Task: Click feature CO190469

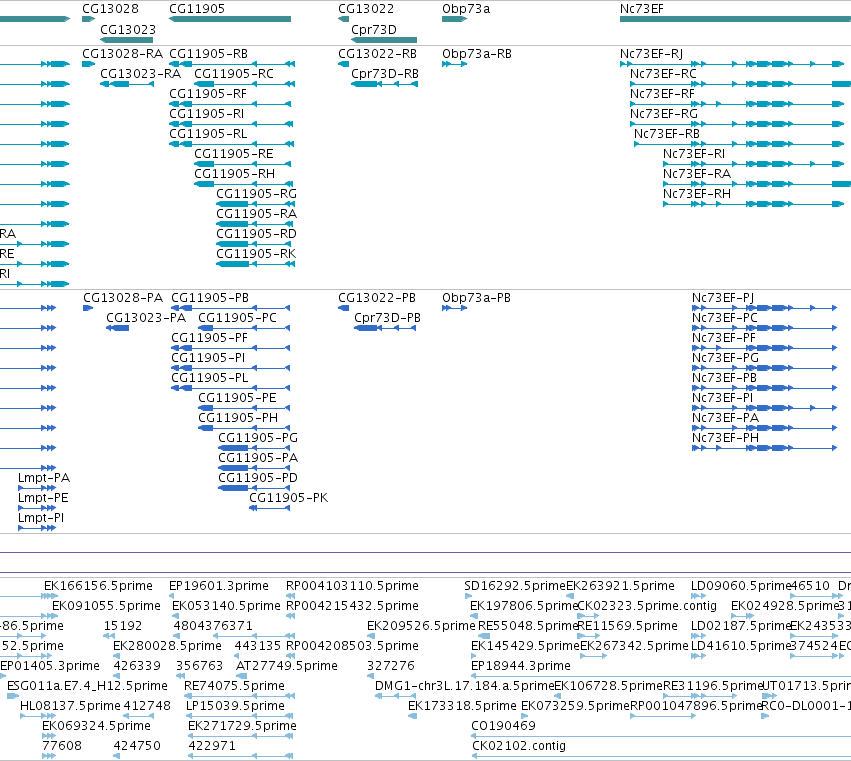Action: (x=503, y=726)
